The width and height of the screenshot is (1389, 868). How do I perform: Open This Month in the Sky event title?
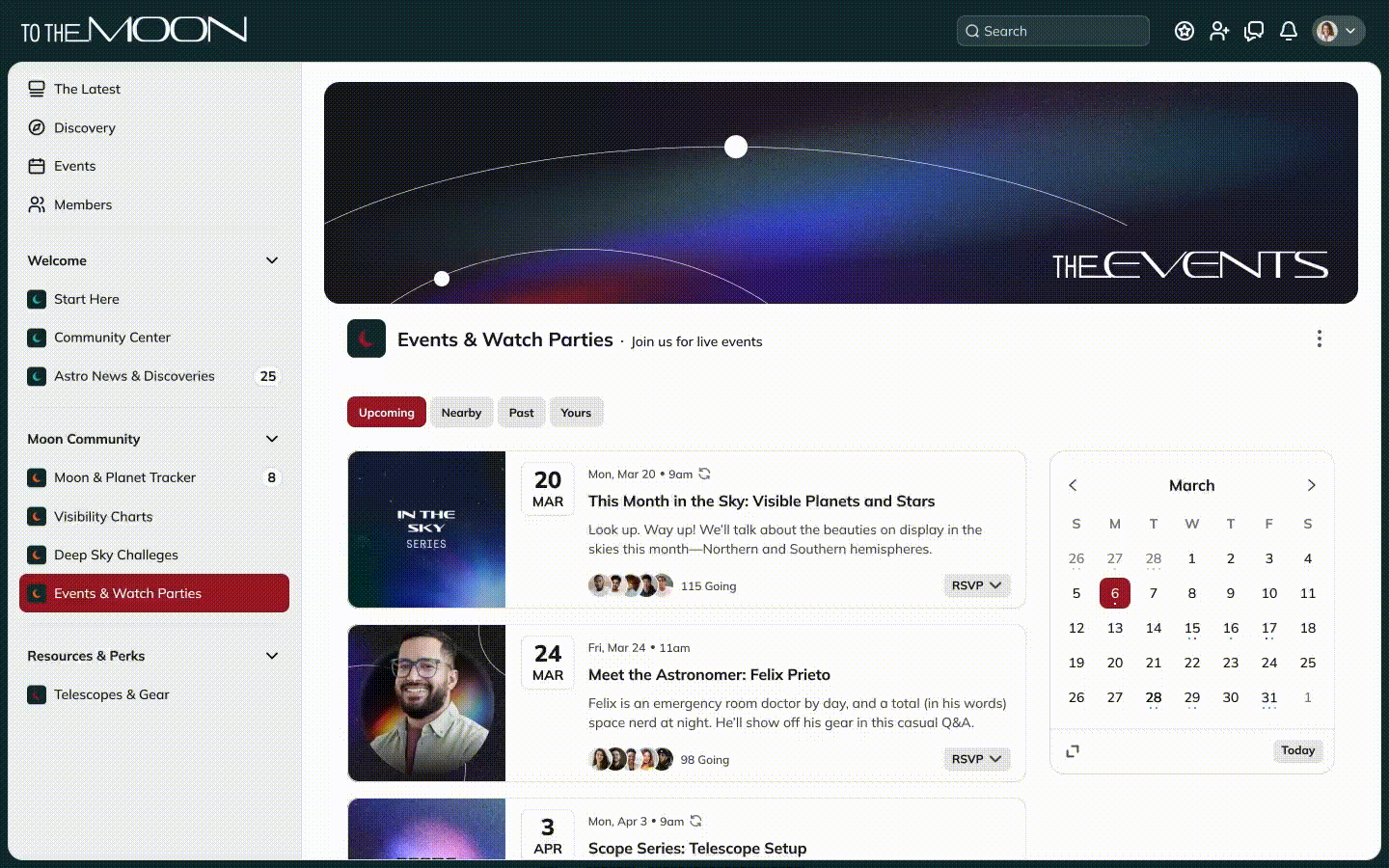pos(761,502)
